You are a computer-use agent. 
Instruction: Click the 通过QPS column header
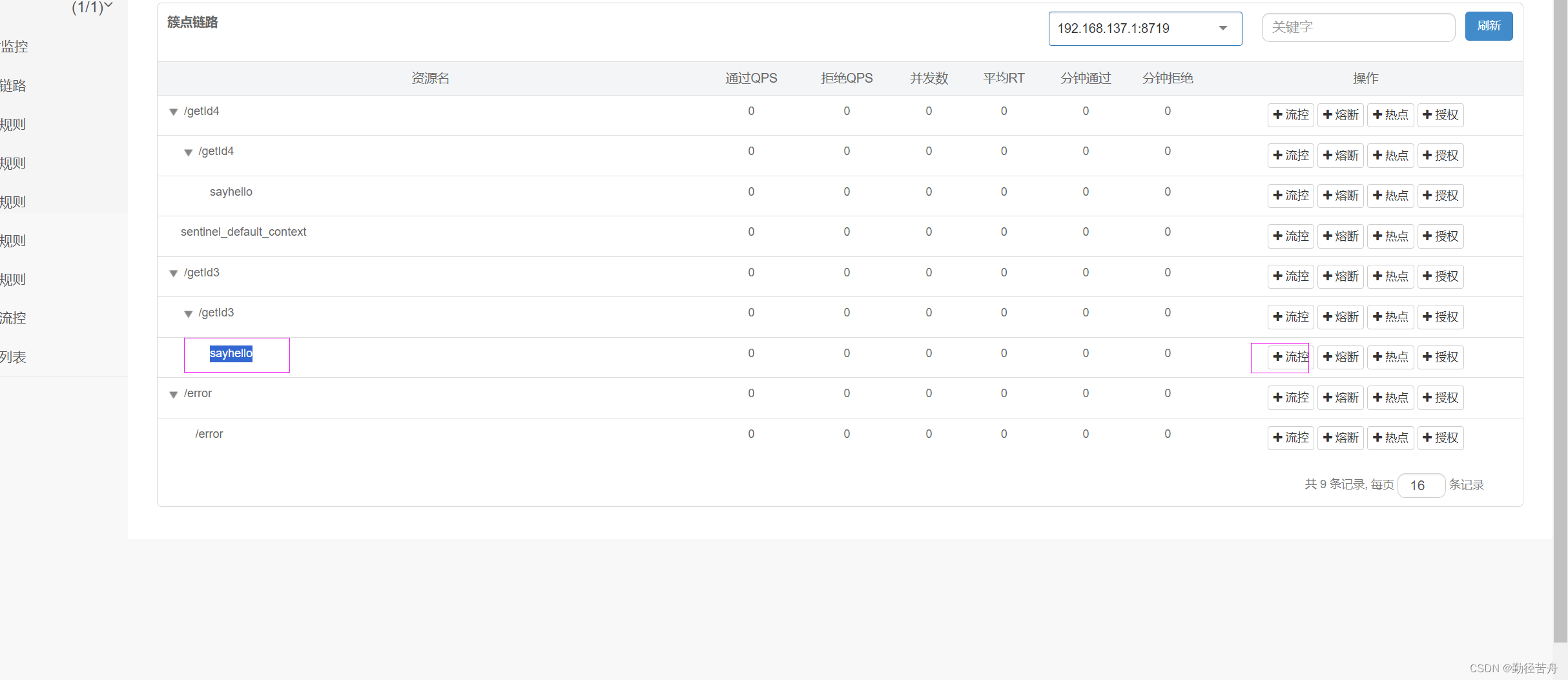(x=751, y=78)
